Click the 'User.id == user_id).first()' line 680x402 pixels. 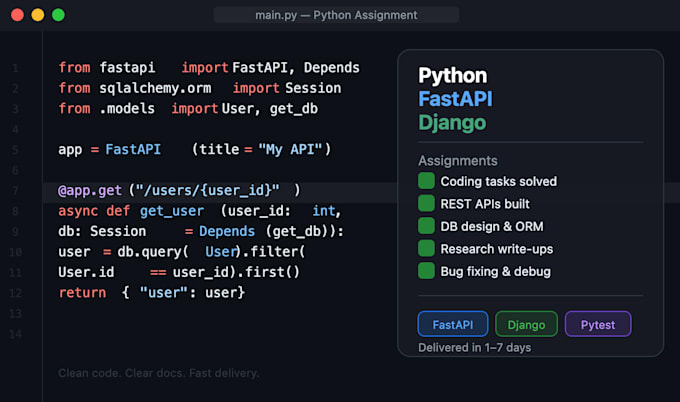click(x=179, y=272)
